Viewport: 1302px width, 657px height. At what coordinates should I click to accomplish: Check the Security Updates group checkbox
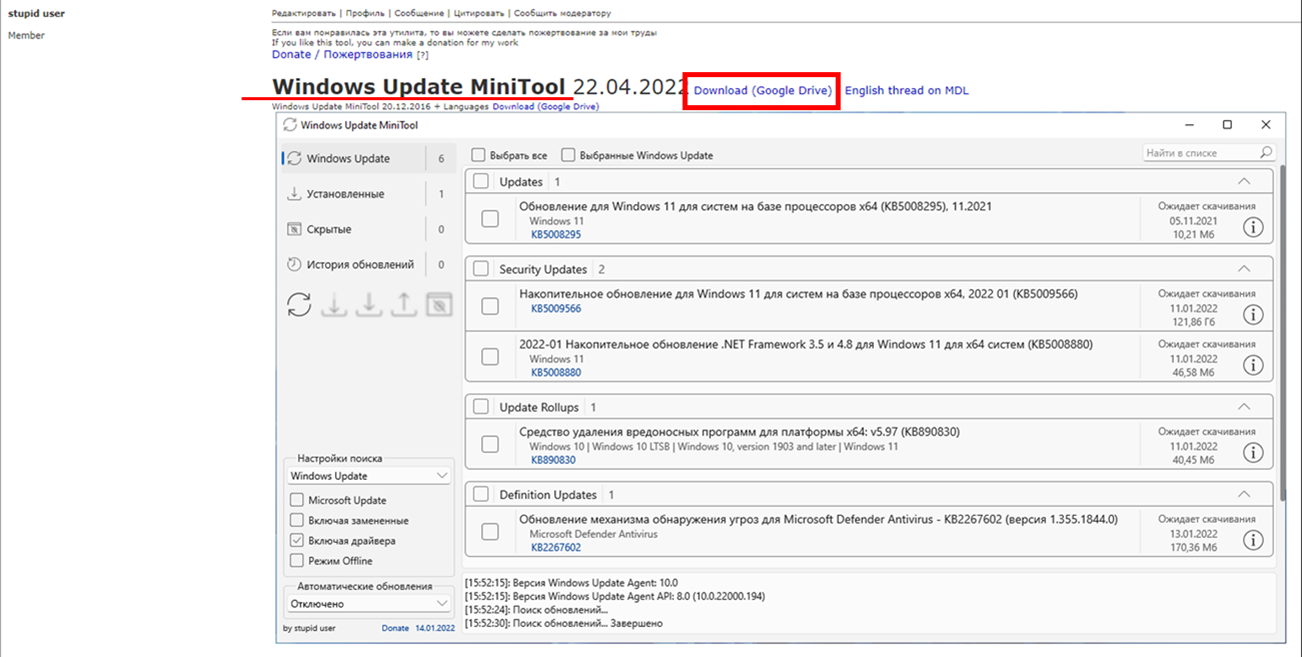[x=481, y=269]
